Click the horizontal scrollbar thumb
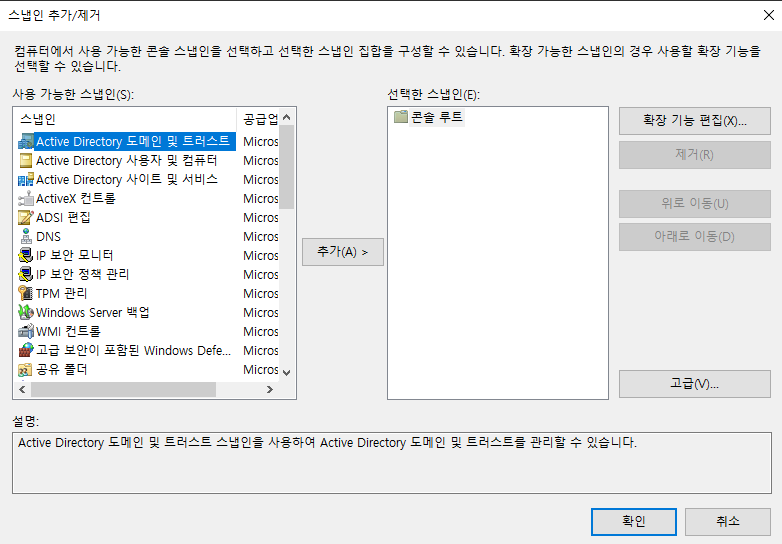This screenshot has height=544, width=782. pyautogui.click(x=123, y=389)
